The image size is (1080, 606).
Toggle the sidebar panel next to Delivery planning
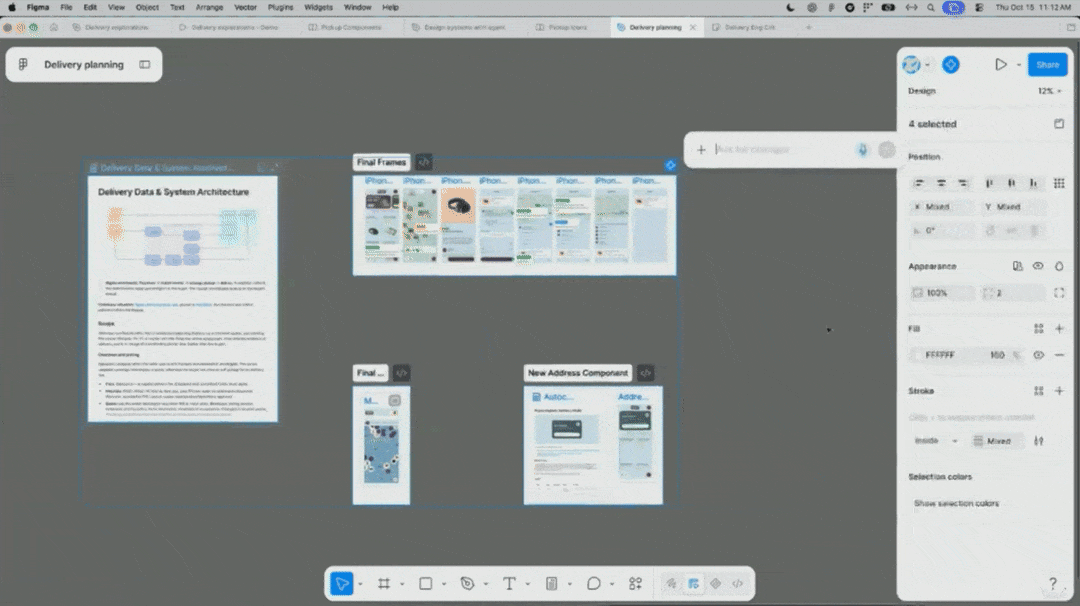145,65
